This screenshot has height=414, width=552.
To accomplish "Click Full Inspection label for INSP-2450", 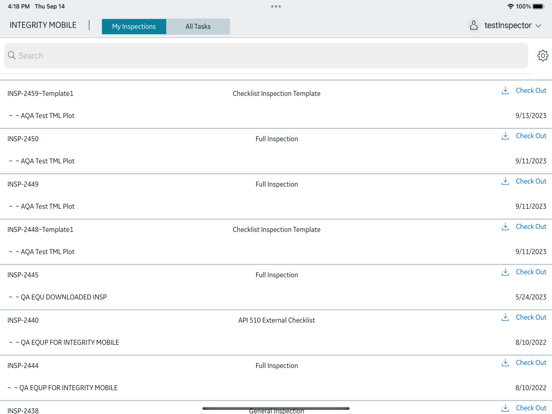I will pyautogui.click(x=277, y=139).
